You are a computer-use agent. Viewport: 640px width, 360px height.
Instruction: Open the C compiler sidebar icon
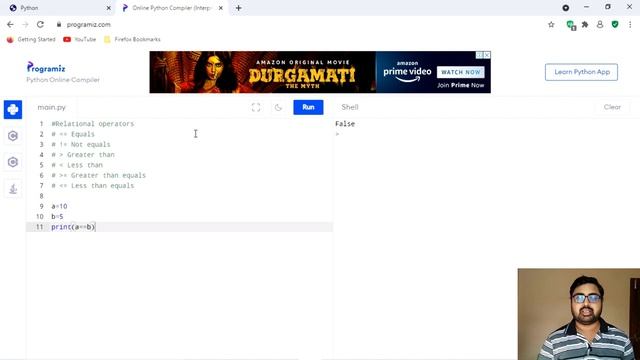tap(13, 136)
